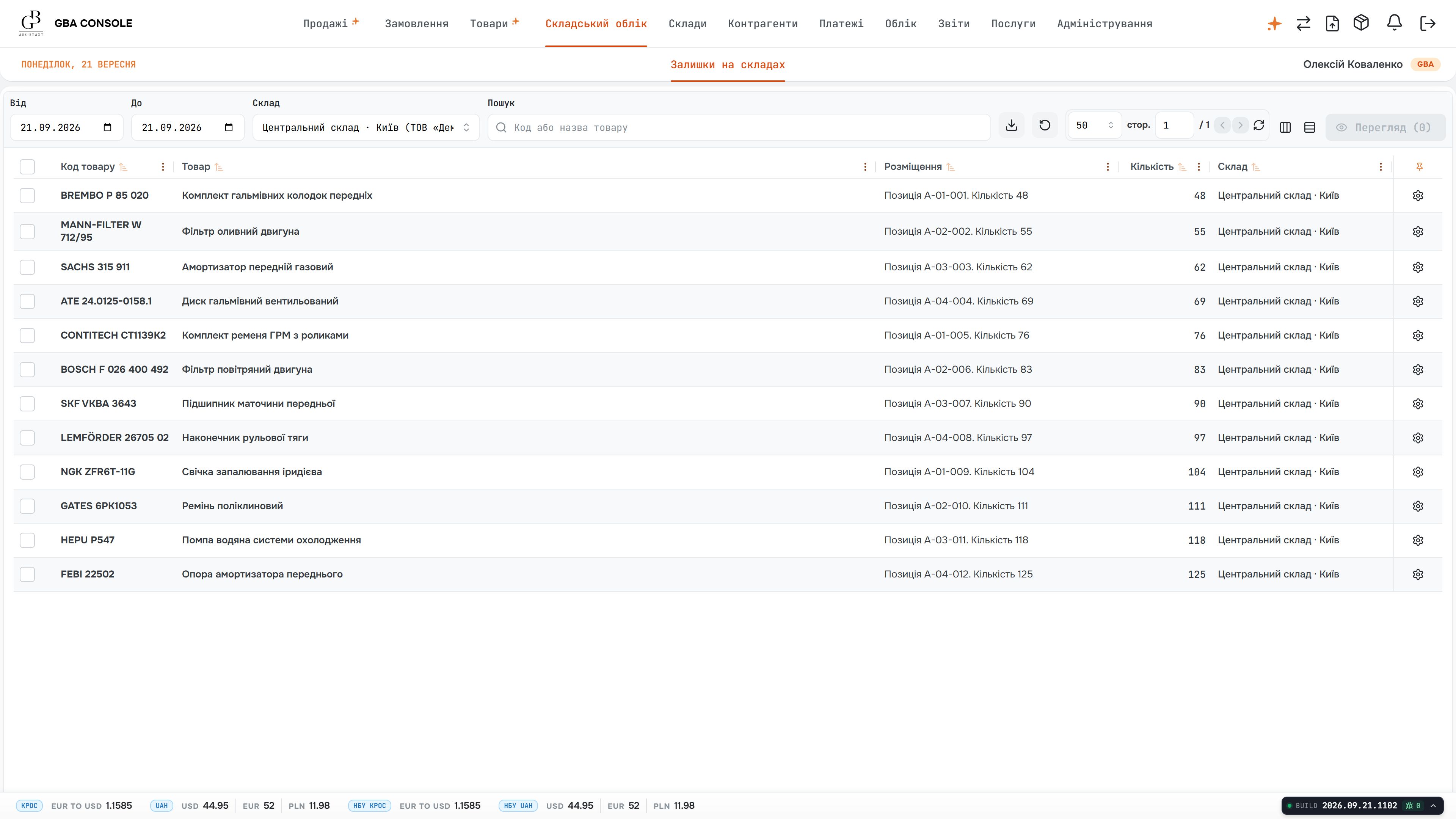The width and height of the screenshot is (1456, 819).
Task: Reset filters with the undo arrow icon
Action: pyautogui.click(x=1045, y=126)
